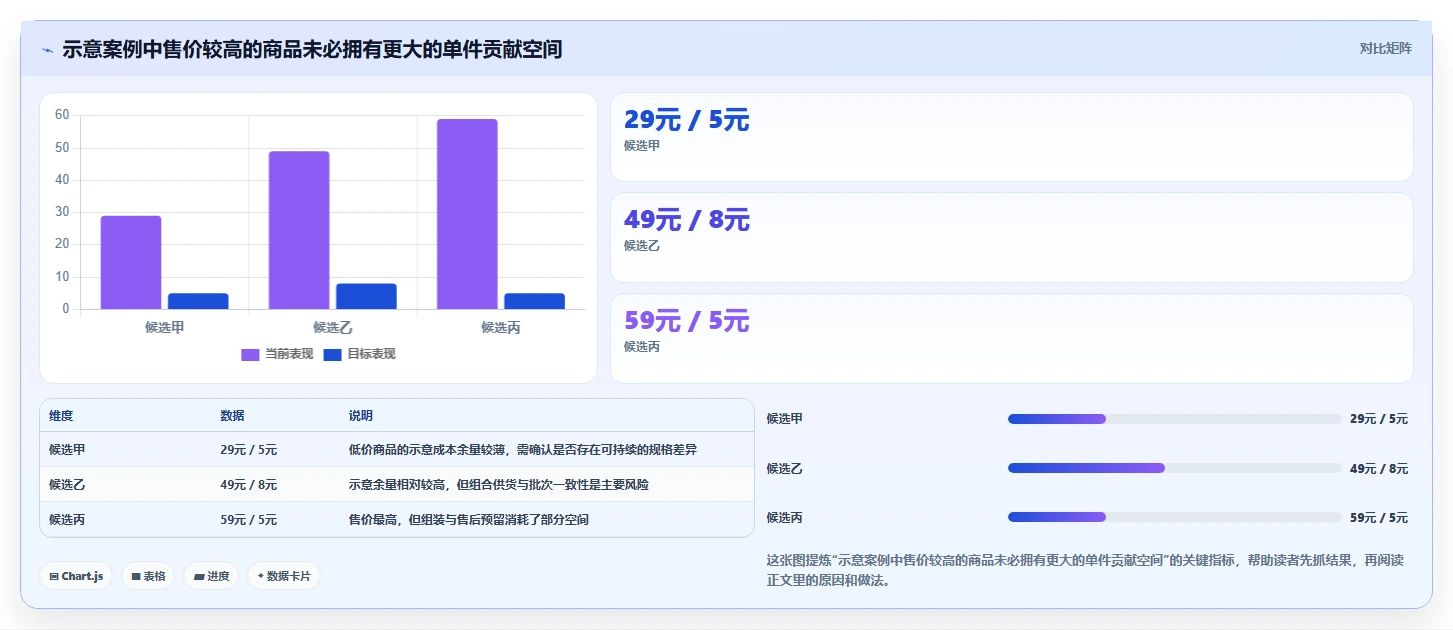
Task: Click the 候选乙 cell in table
Action: 67,485
